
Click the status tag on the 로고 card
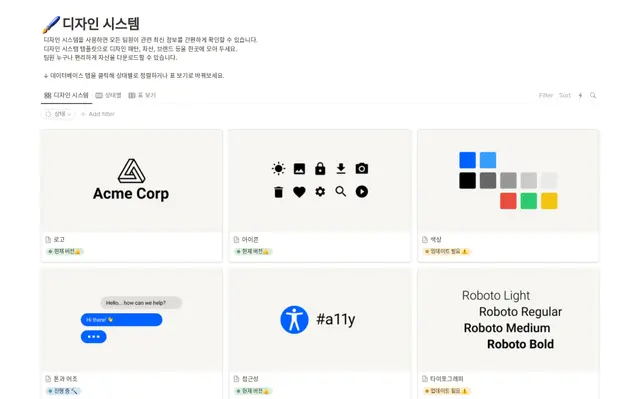(64, 251)
